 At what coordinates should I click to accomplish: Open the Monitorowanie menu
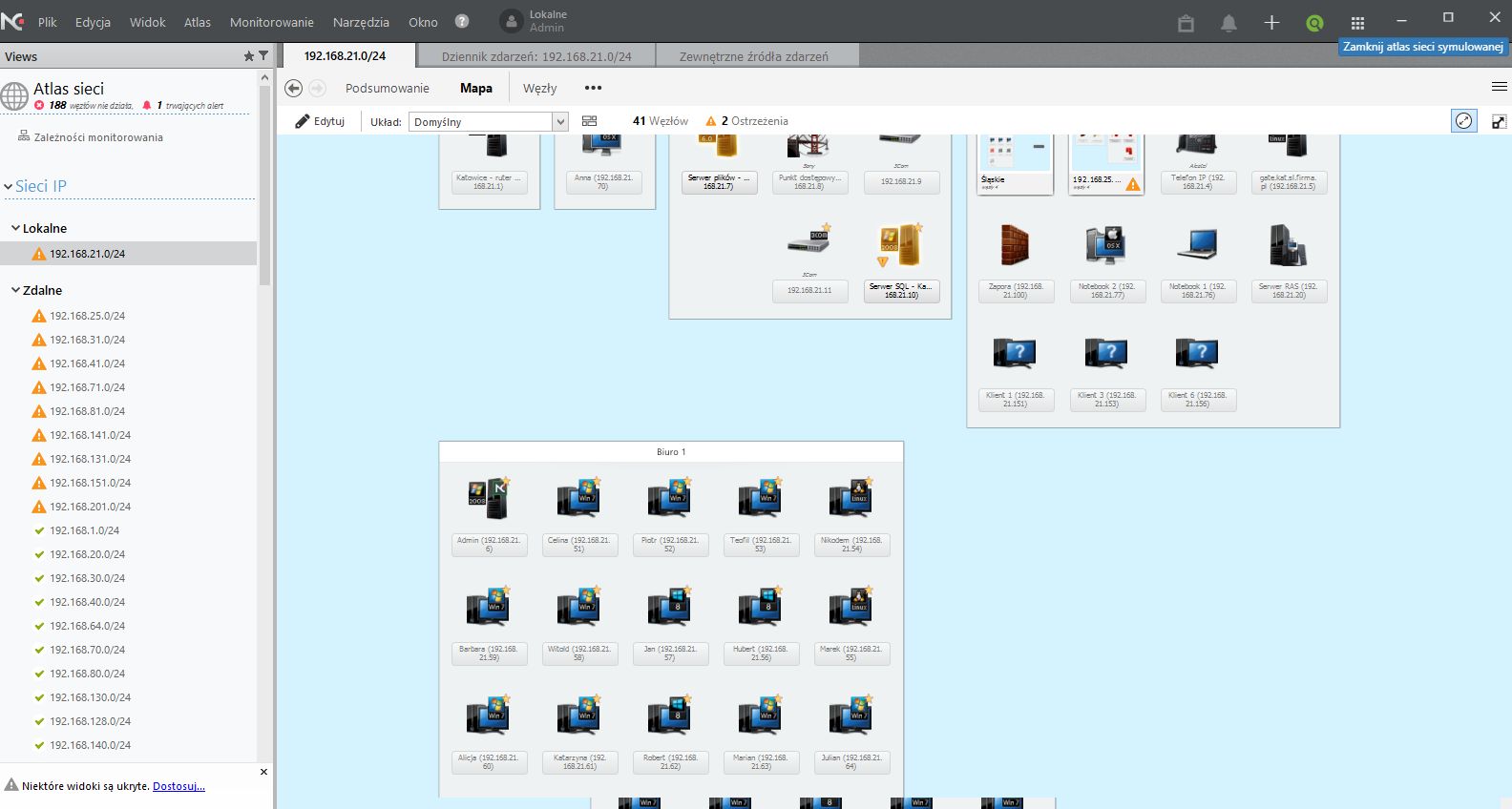point(271,22)
